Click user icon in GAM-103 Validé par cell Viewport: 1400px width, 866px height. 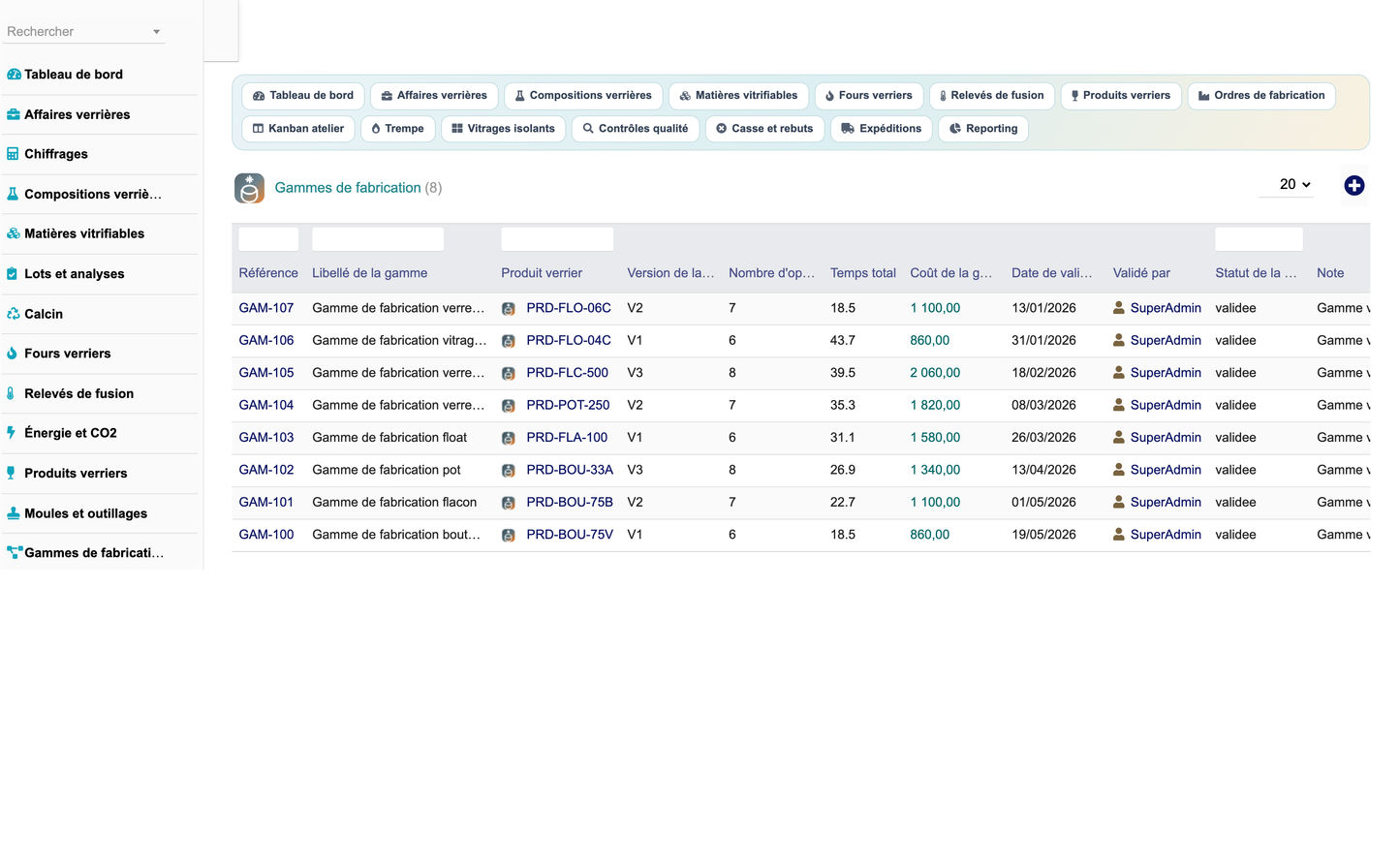coord(1119,437)
